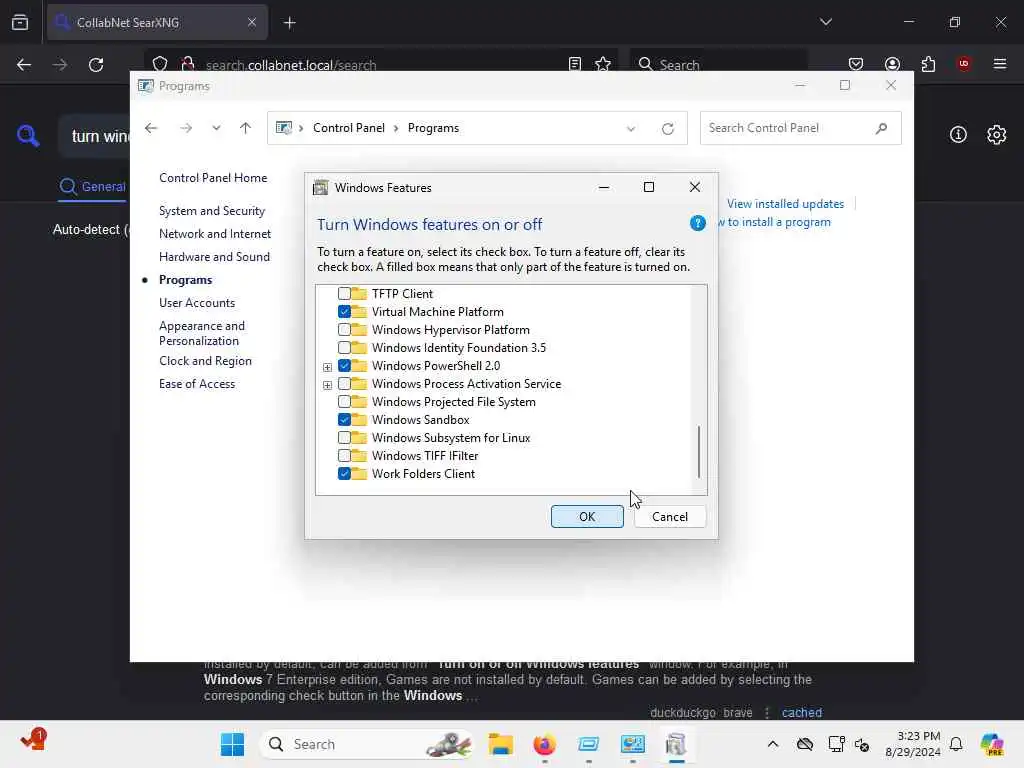
Task: Open View installed updates link
Action: (786, 204)
